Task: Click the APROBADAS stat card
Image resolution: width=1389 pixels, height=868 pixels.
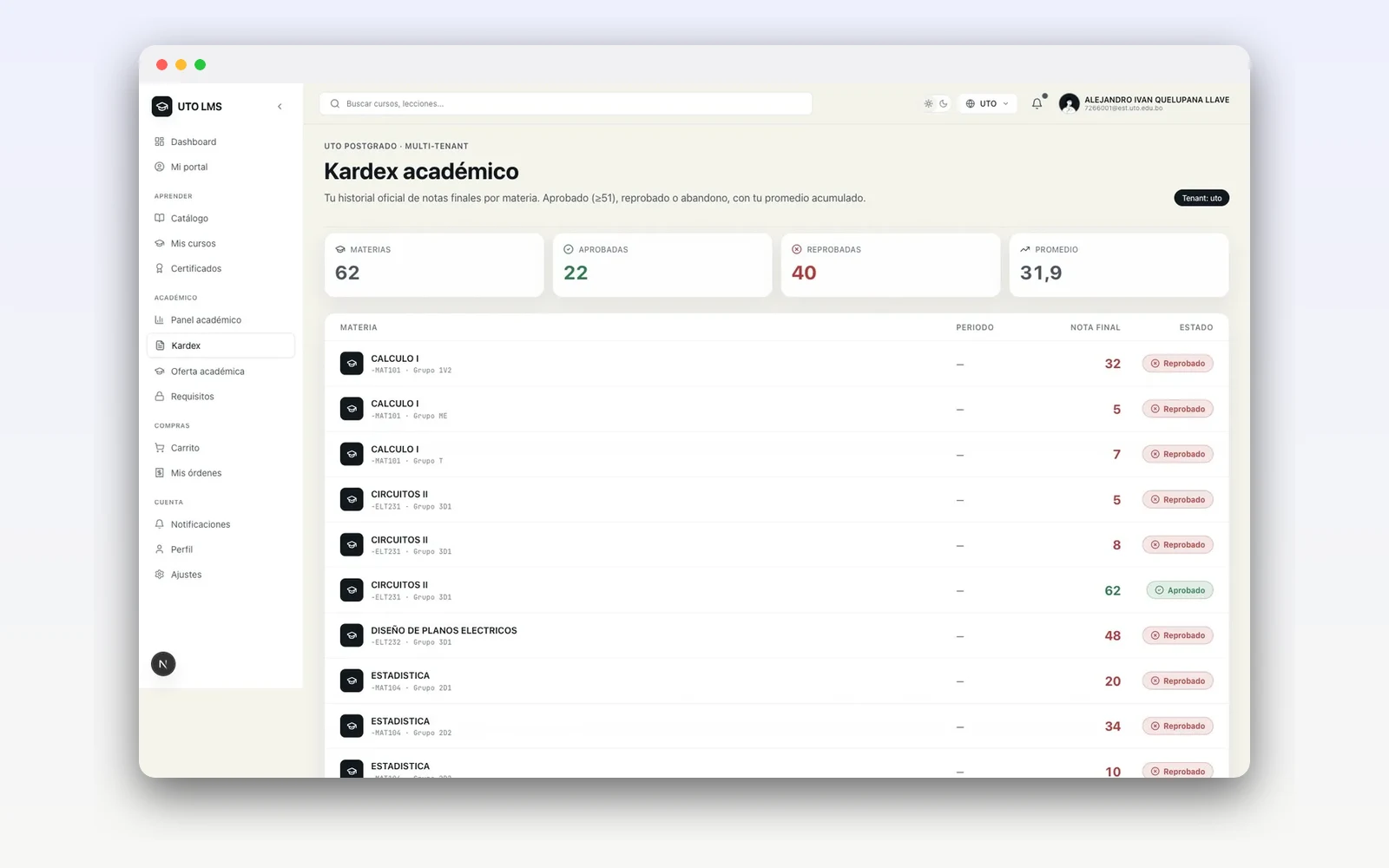Action: pos(662,265)
